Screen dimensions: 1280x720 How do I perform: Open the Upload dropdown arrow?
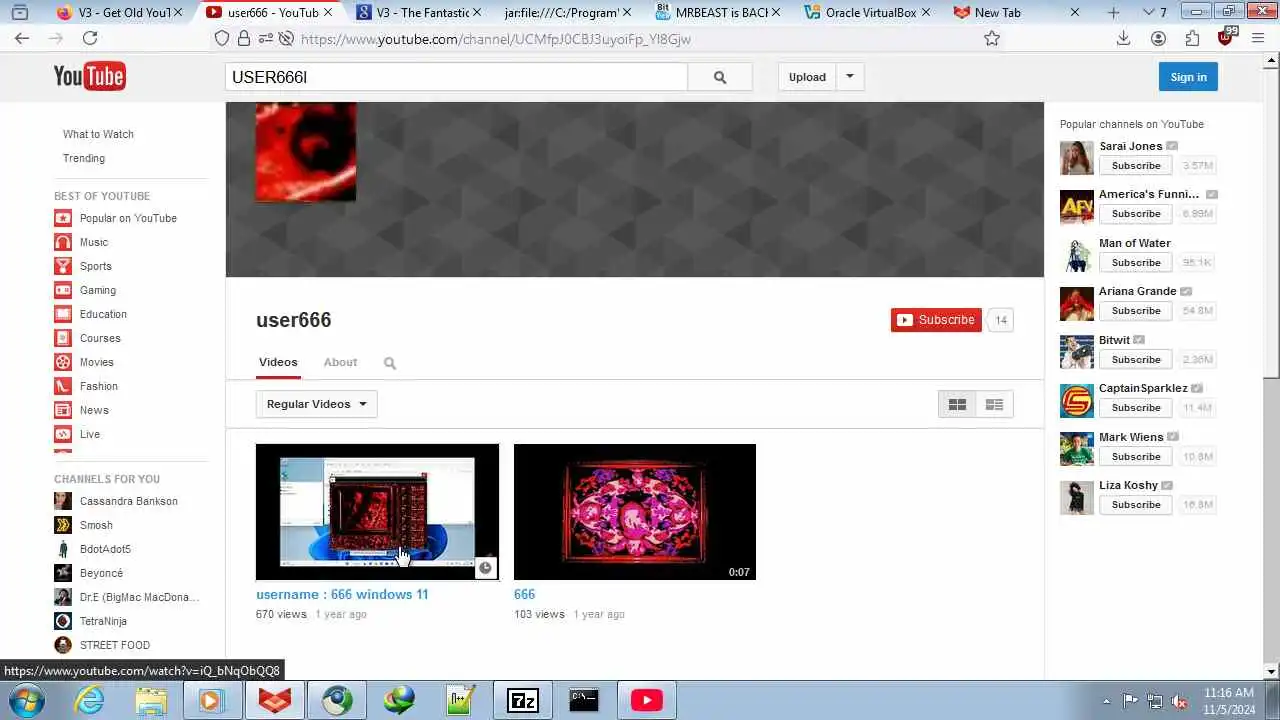pyautogui.click(x=850, y=77)
